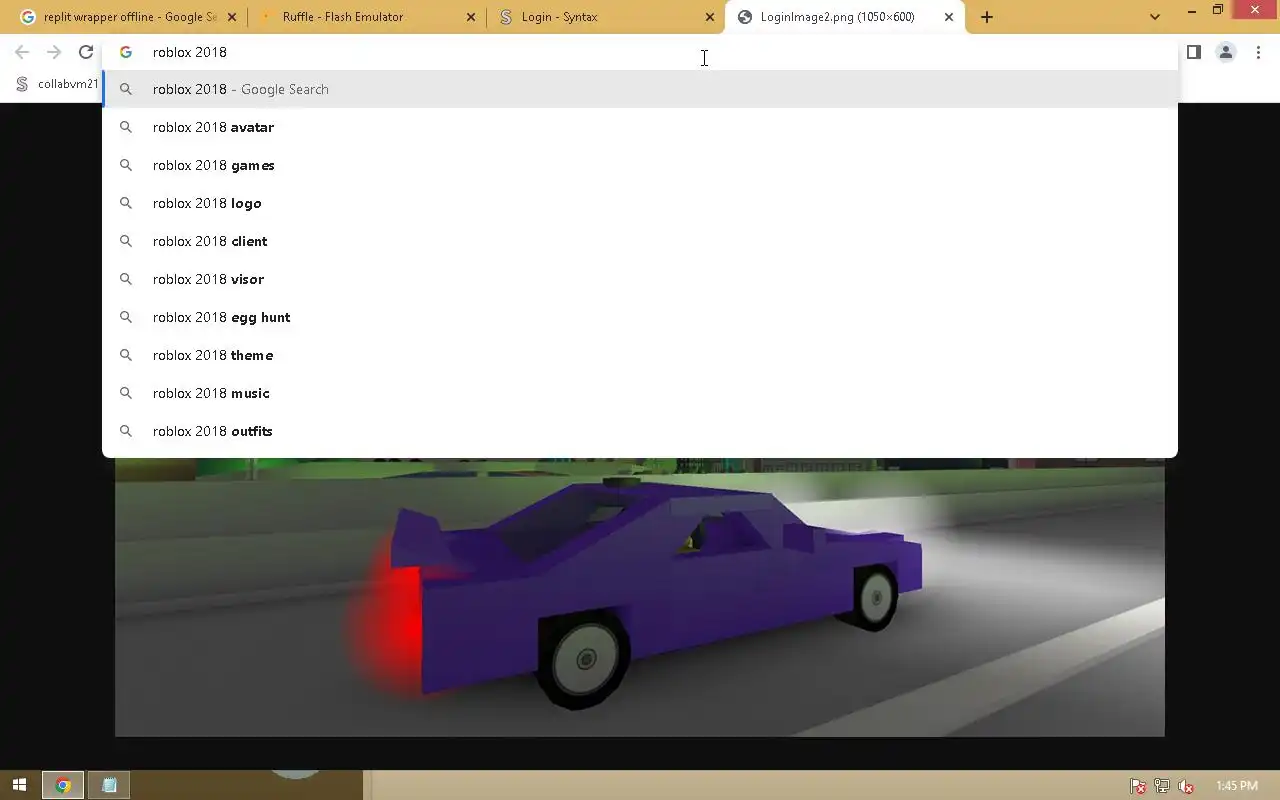1280x800 pixels.
Task: Open Chrome from the taskbar
Action: click(x=62, y=786)
